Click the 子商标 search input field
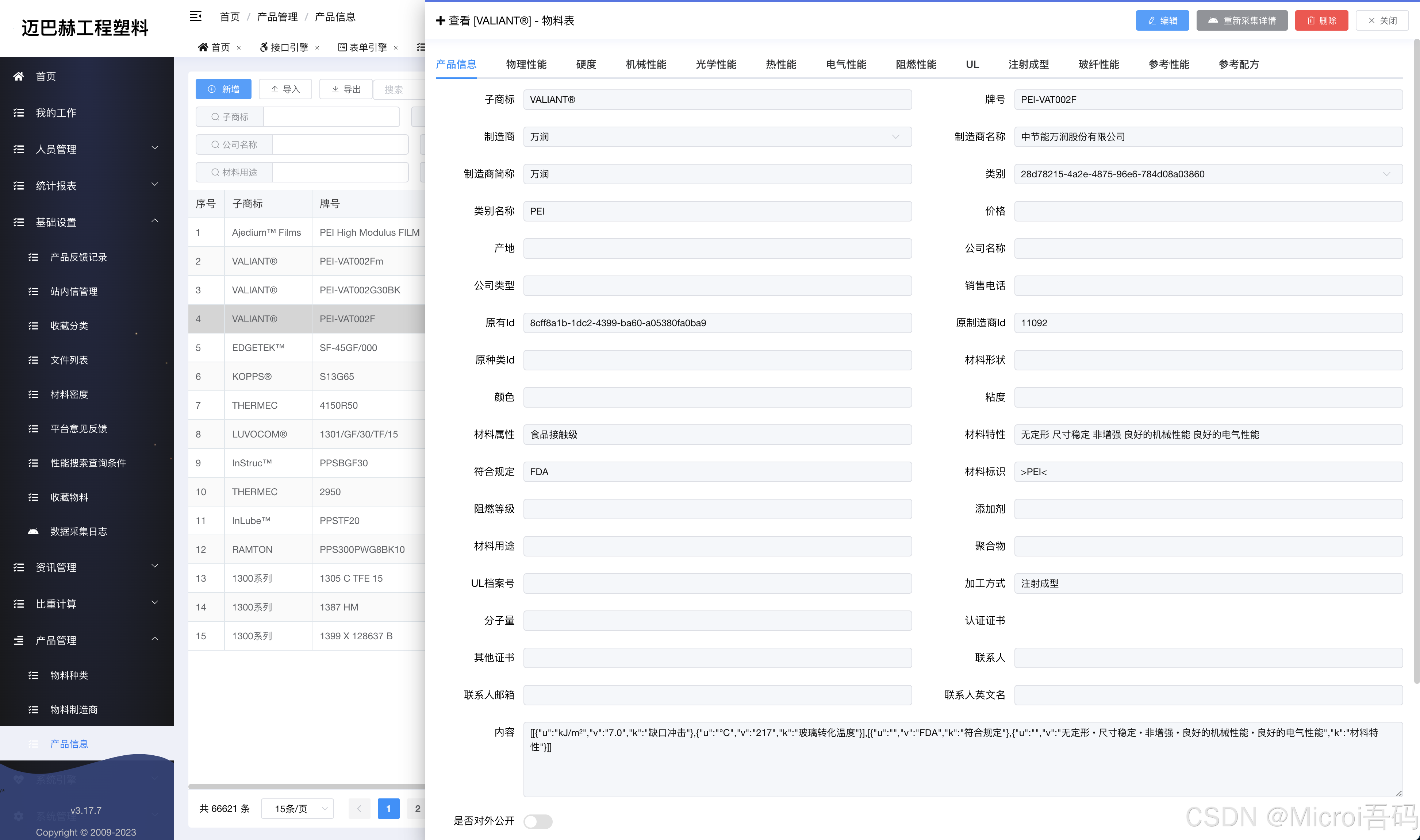Screen dimensions: 1420x840 coord(332,117)
